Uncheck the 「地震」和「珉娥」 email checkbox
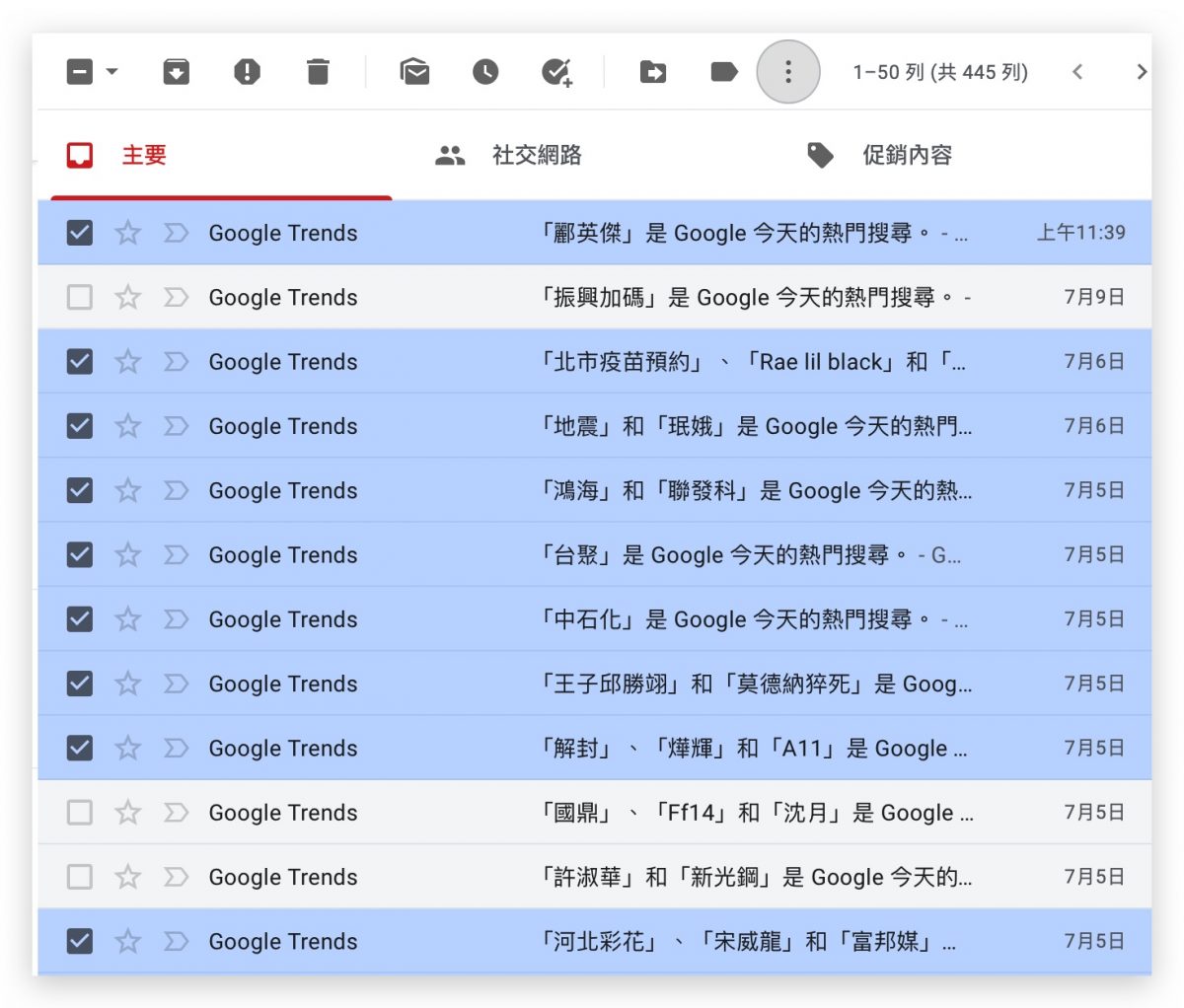Image resolution: width=1184 pixels, height=1008 pixels. (x=80, y=426)
